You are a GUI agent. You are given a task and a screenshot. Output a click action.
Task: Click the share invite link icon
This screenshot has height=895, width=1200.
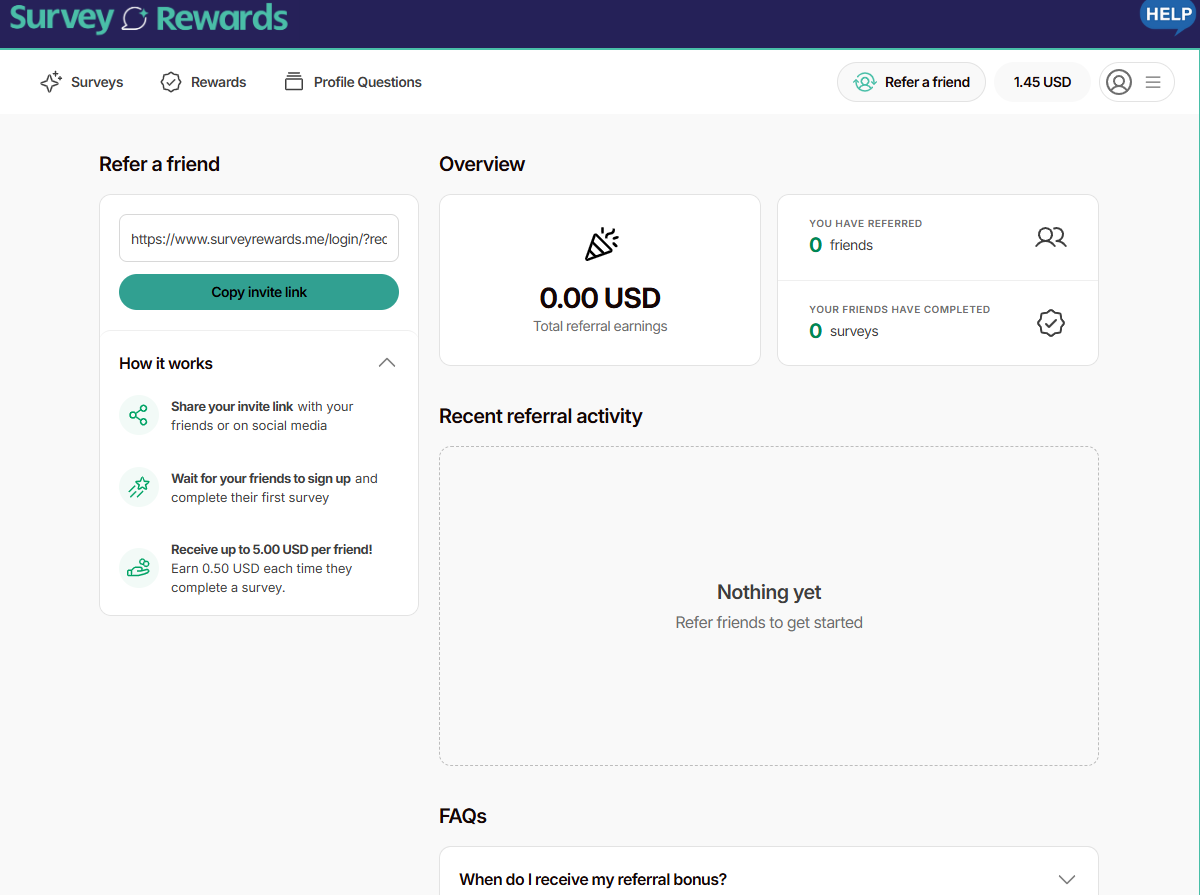tap(138, 415)
